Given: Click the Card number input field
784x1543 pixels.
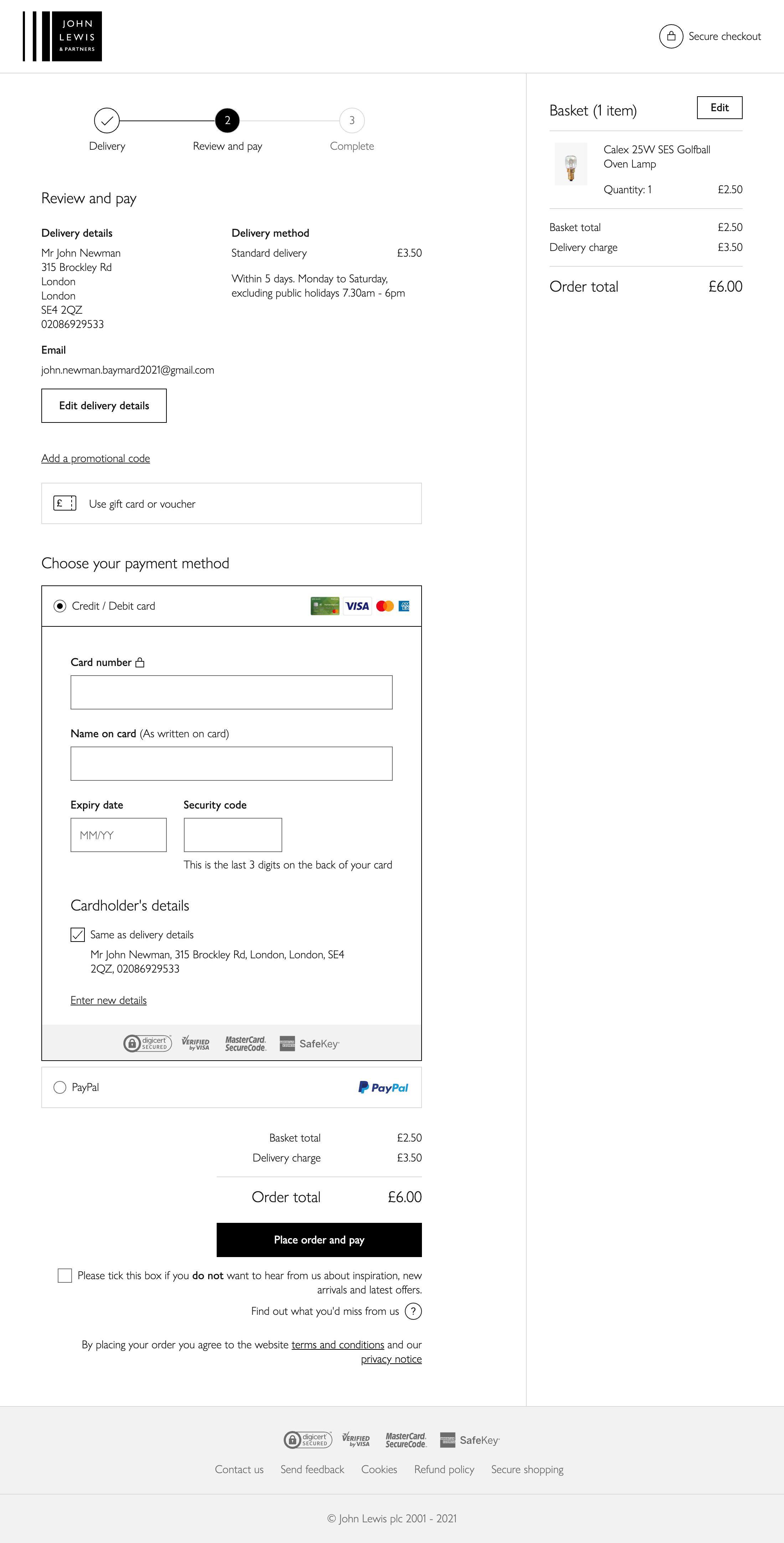Looking at the screenshot, I should pyautogui.click(x=231, y=692).
